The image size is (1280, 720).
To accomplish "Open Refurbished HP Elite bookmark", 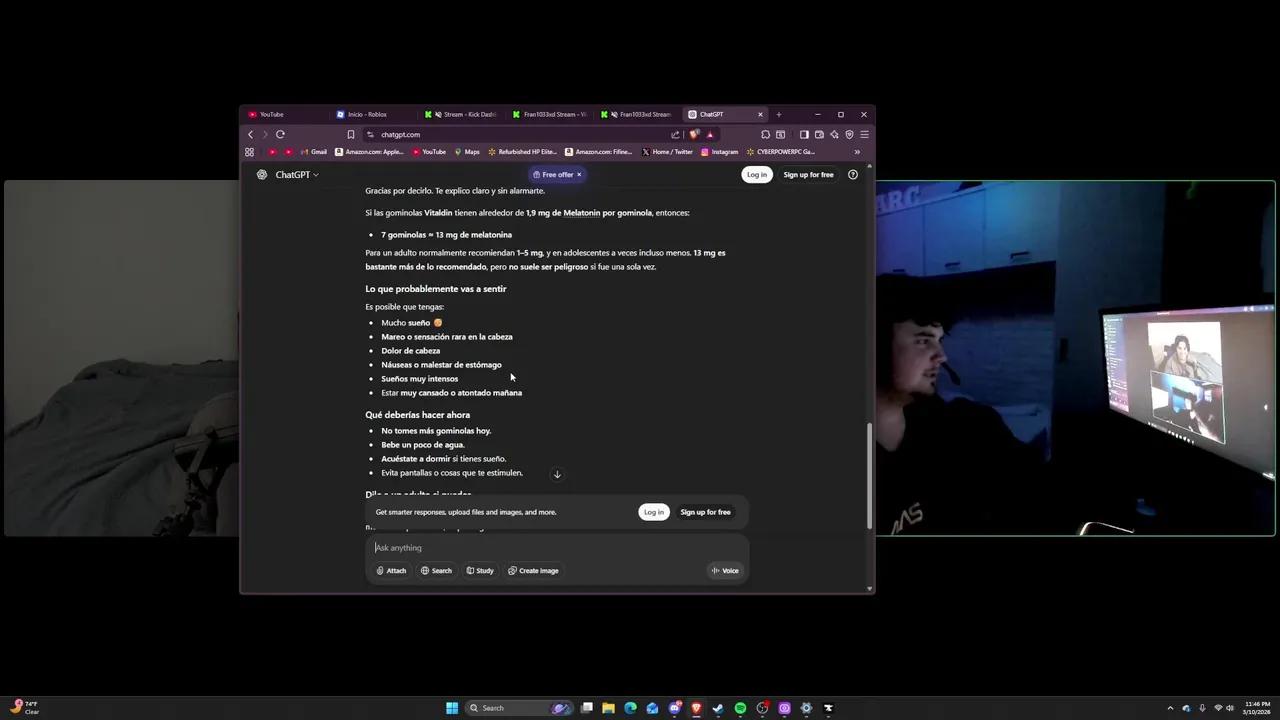I will [x=522, y=152].
